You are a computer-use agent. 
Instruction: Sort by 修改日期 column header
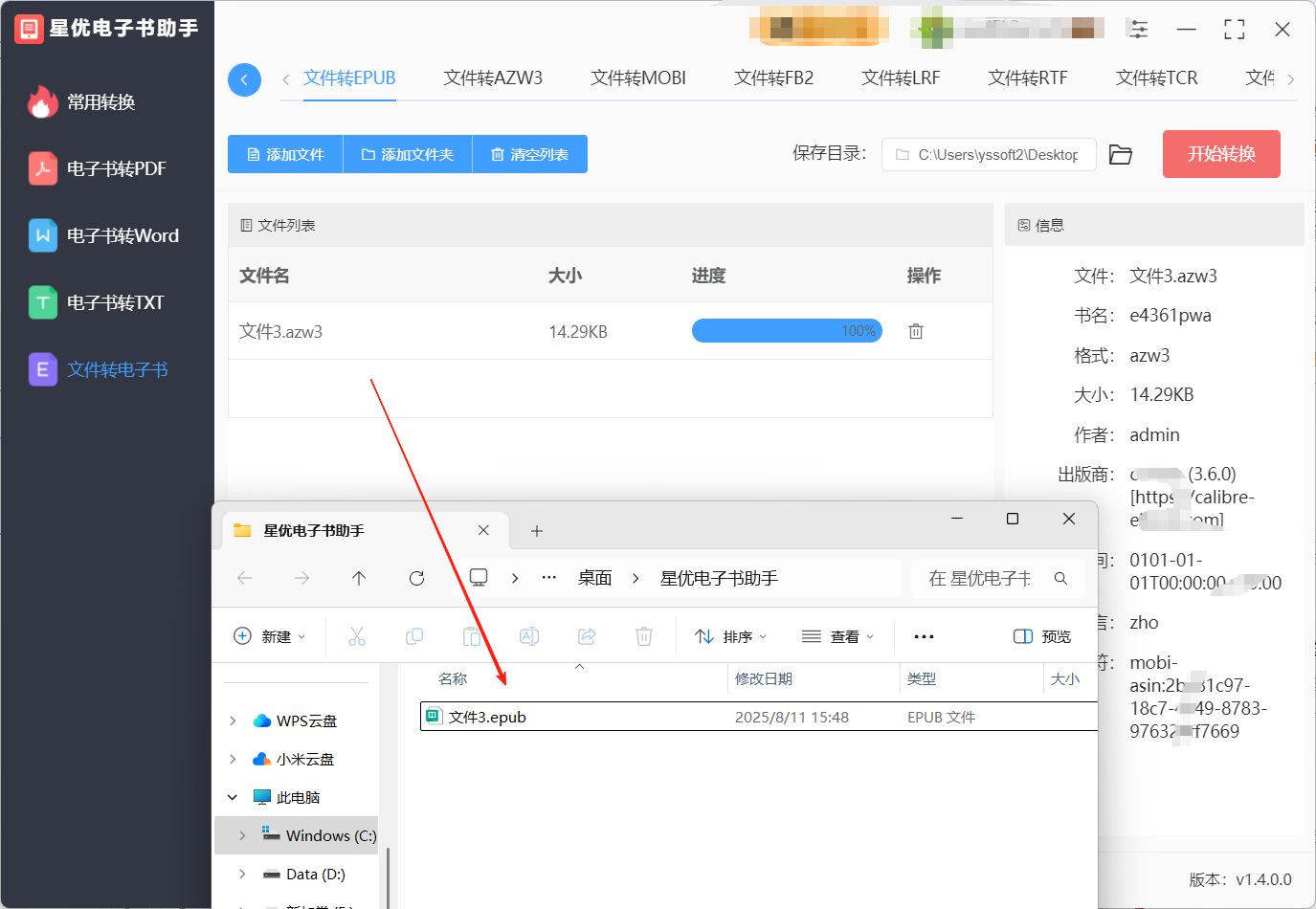click(764, 679)
